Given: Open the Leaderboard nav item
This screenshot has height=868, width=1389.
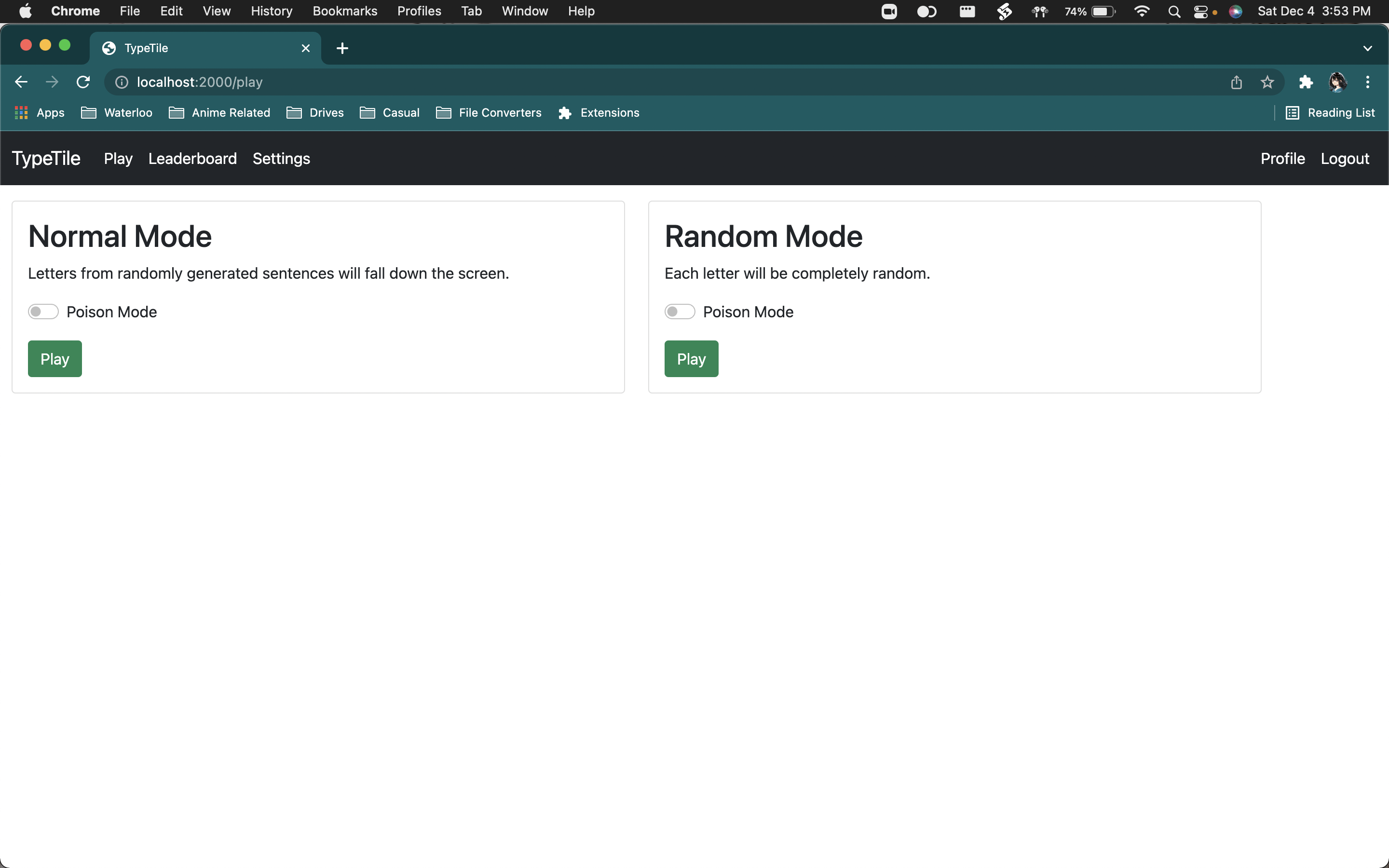Looking at the screenshot, I should (192, 159).
